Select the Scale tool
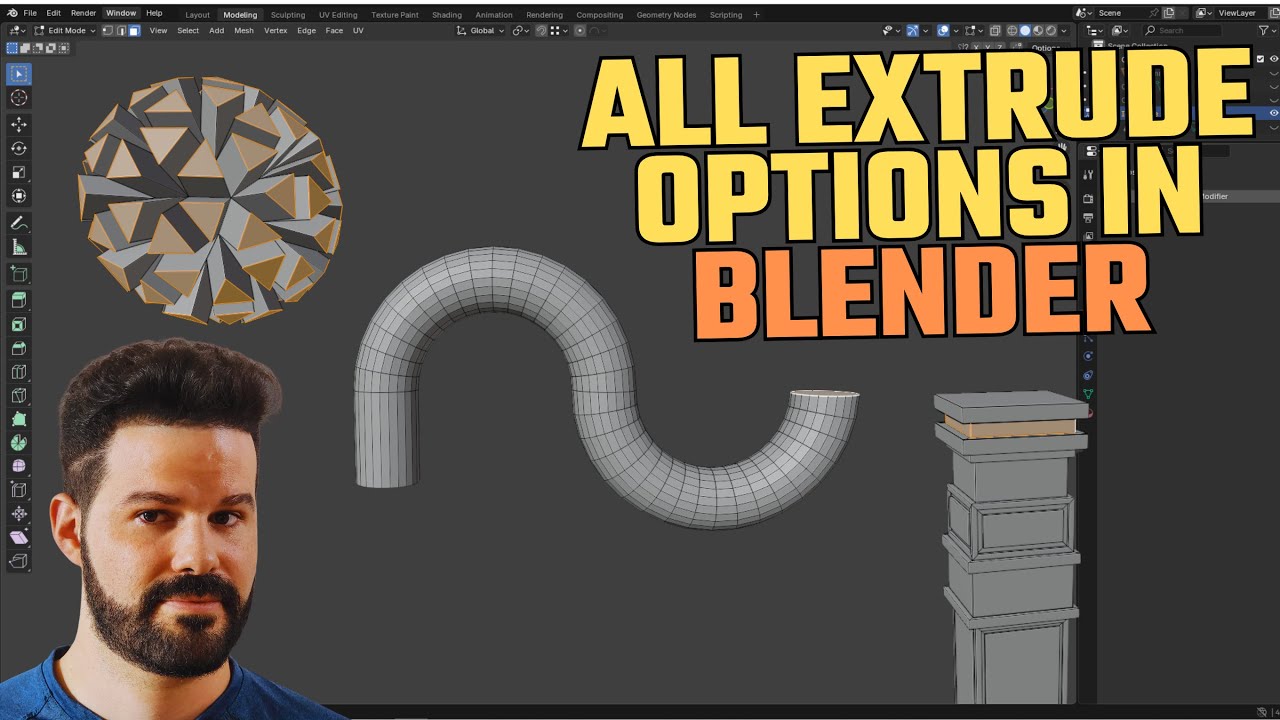The image size is (1280, 720). point(19,172)
